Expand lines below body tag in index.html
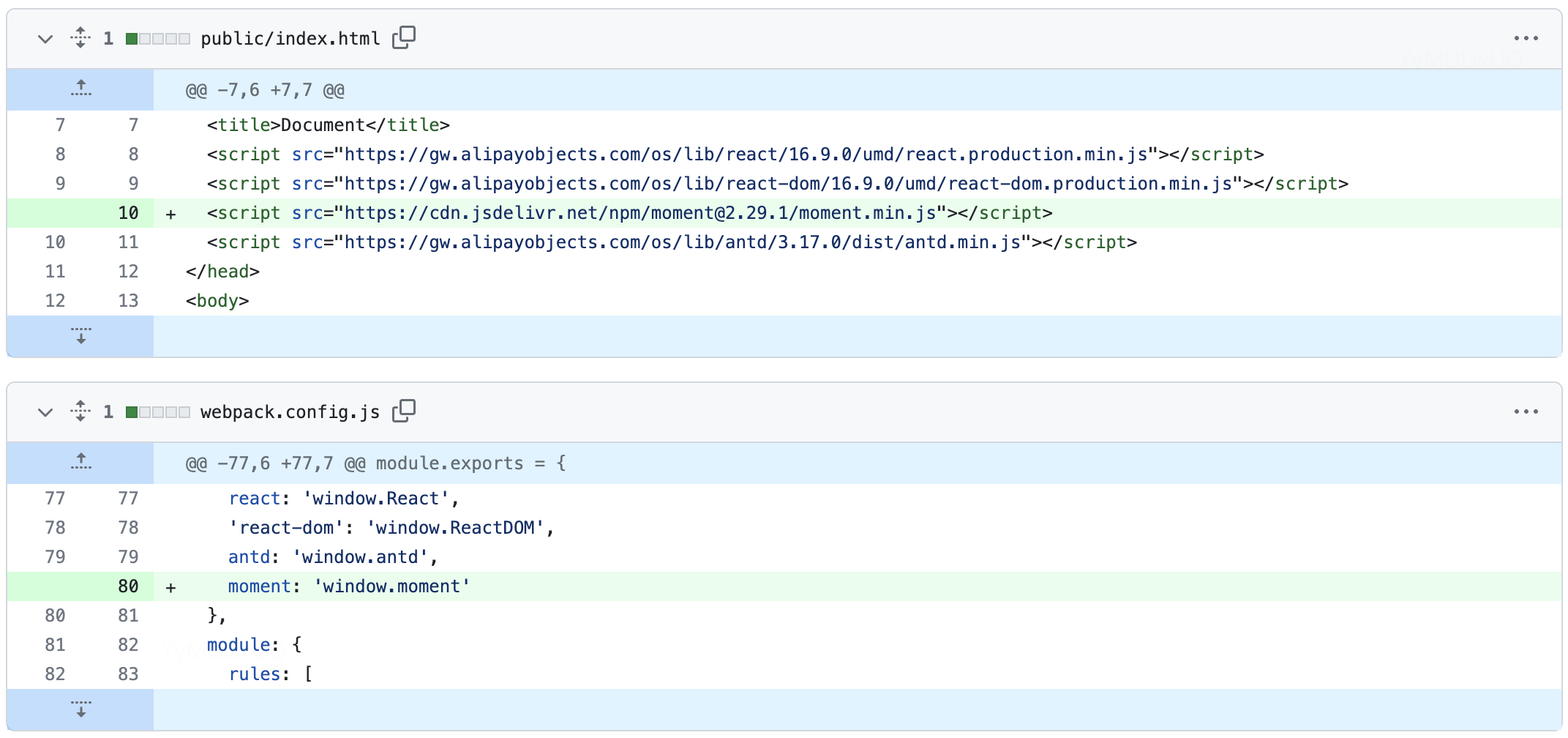The width and height of the screenshot is (1568, 738). [x=80, y=336]
